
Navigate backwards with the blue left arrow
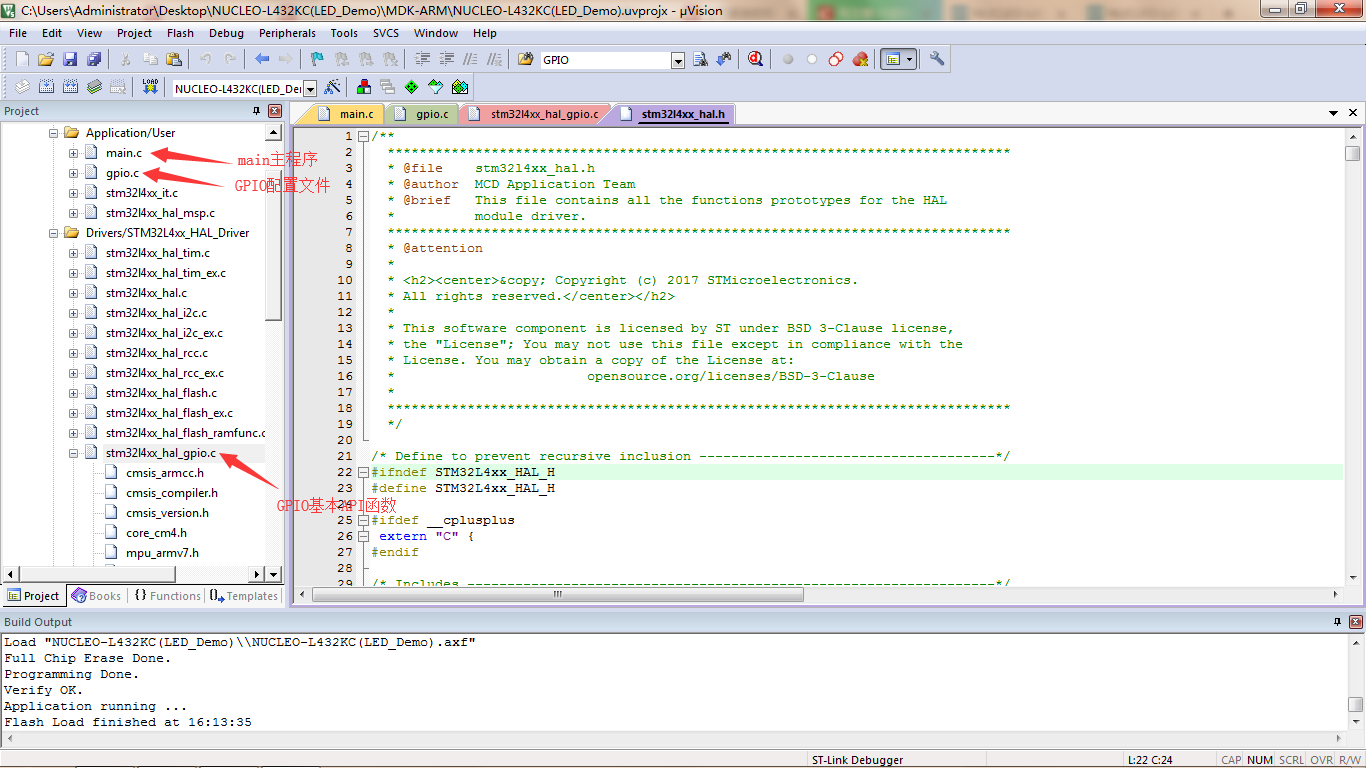(262, 60)
